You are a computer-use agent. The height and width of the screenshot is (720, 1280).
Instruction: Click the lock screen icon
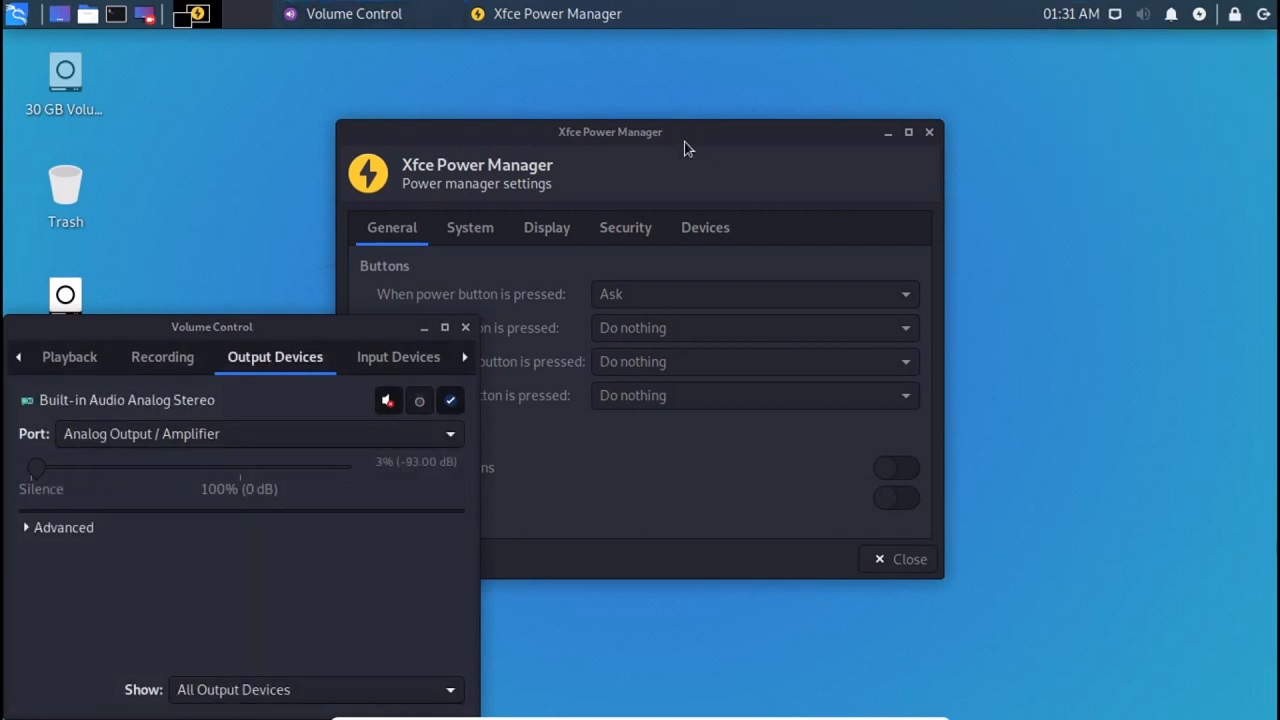click(x=1235, y=14)
